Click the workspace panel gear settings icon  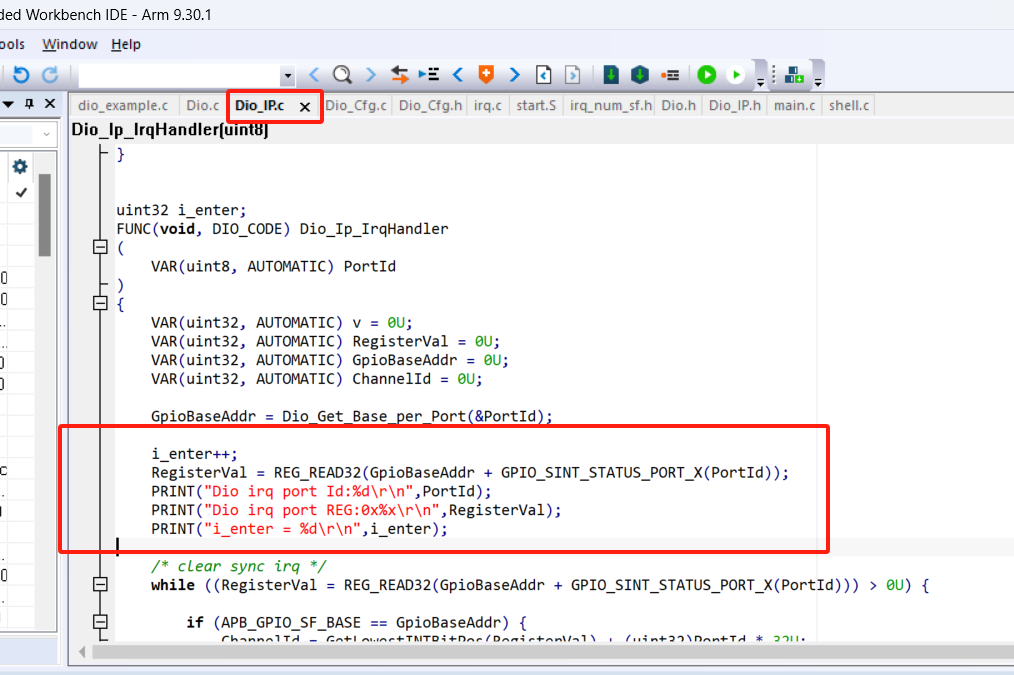tap(20, 166)
